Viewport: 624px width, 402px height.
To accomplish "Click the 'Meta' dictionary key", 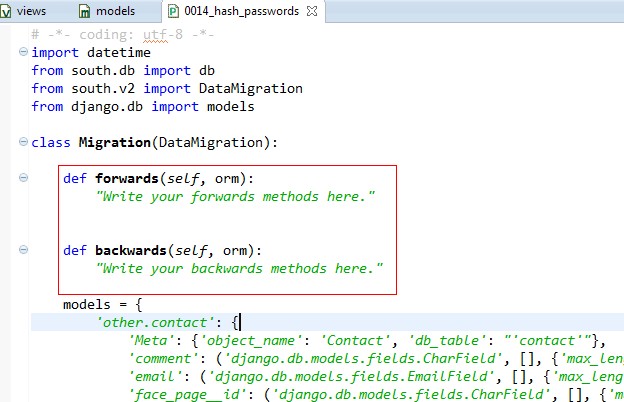I will pyautogui.click(x=152, y=341).
